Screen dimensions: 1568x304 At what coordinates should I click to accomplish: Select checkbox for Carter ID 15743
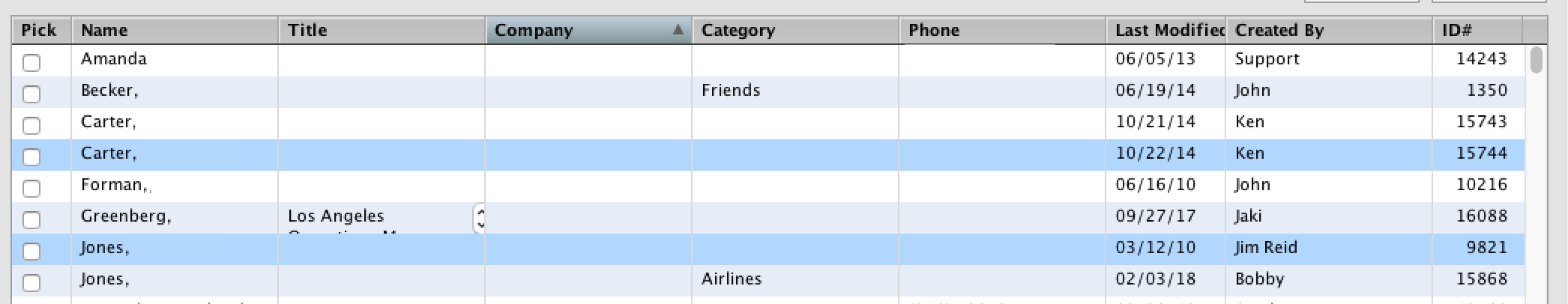[31, 125]
